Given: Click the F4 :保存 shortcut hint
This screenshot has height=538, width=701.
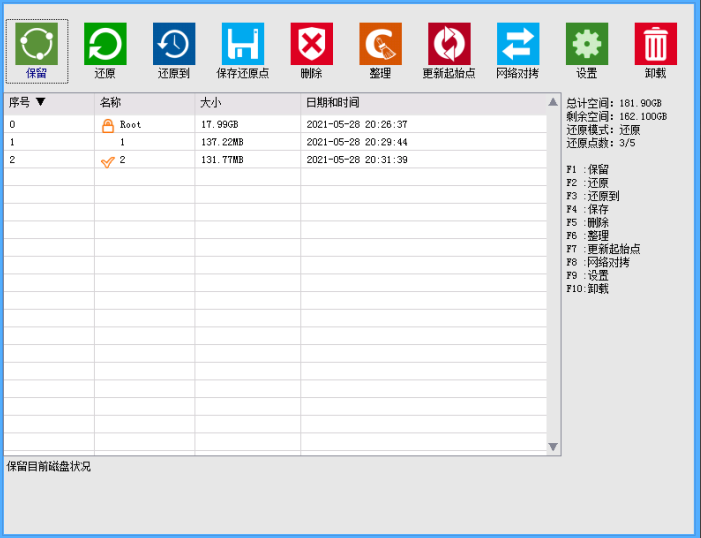Looking at the screenshot, I should [587, 209].
